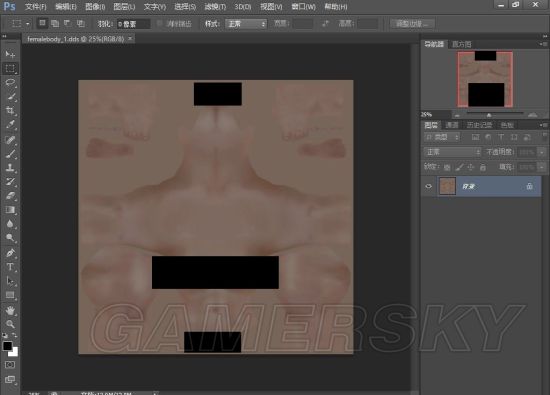Viewport: 550px width, 395px height.
Task: Hide the background layer with eye icon
Action: tap(428, 186)
